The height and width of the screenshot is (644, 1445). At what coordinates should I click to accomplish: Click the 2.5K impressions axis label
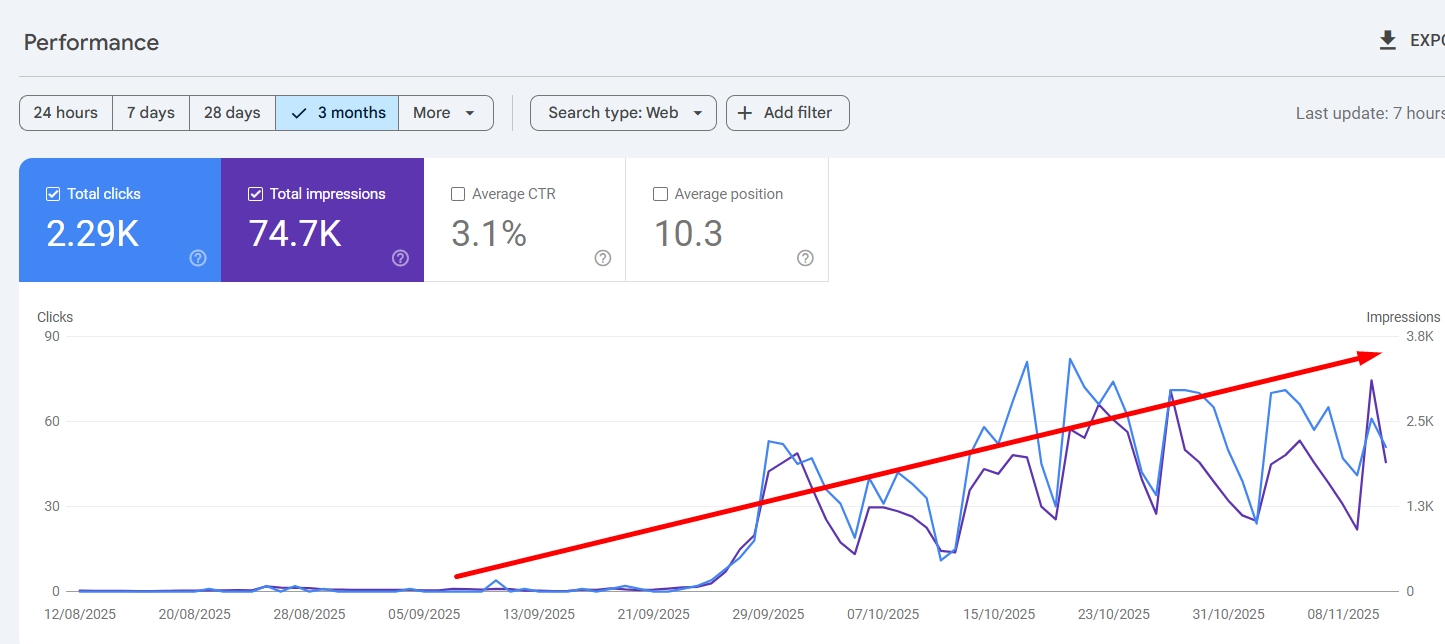pyautogui.click(x=1420, y=422)
